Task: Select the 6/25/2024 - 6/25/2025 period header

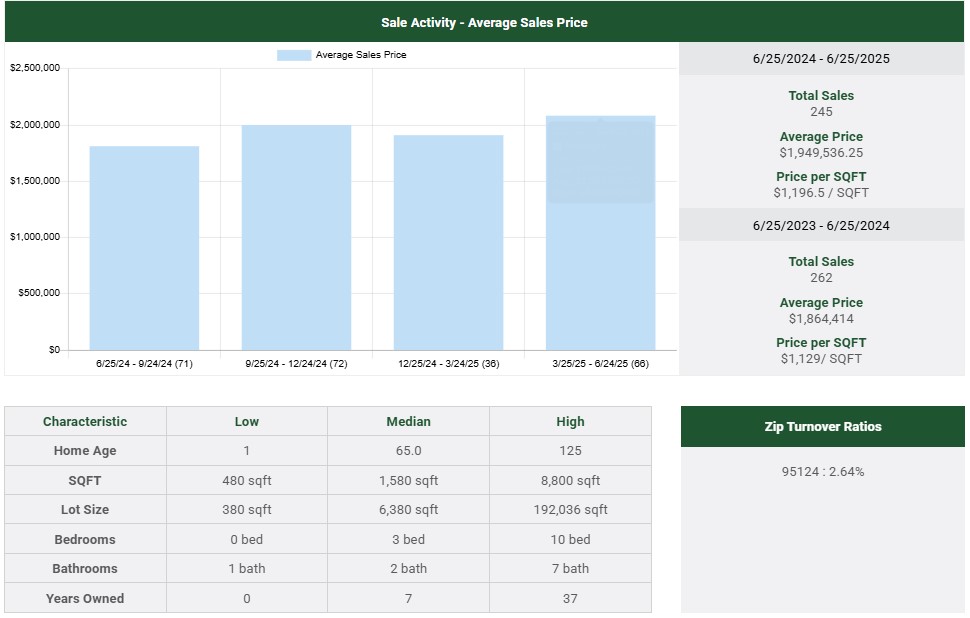Action: (821, 59)
